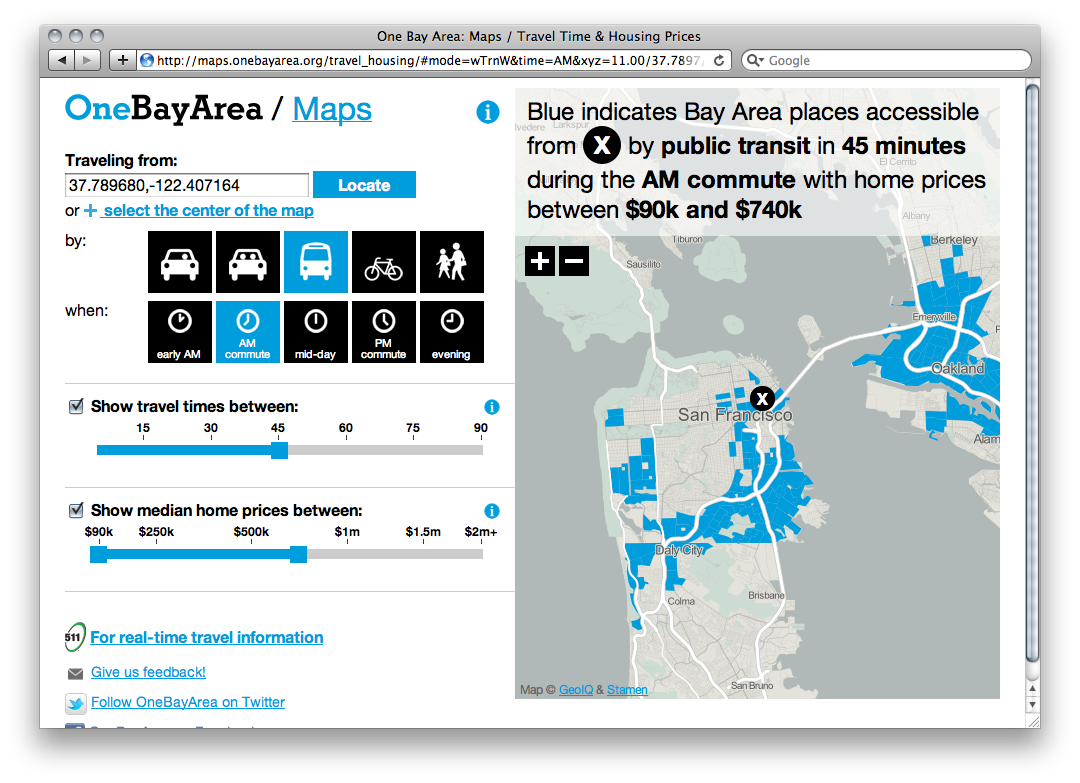Select the carpool travel mode
Viewport: 1080px width, 783px height.
248,261
